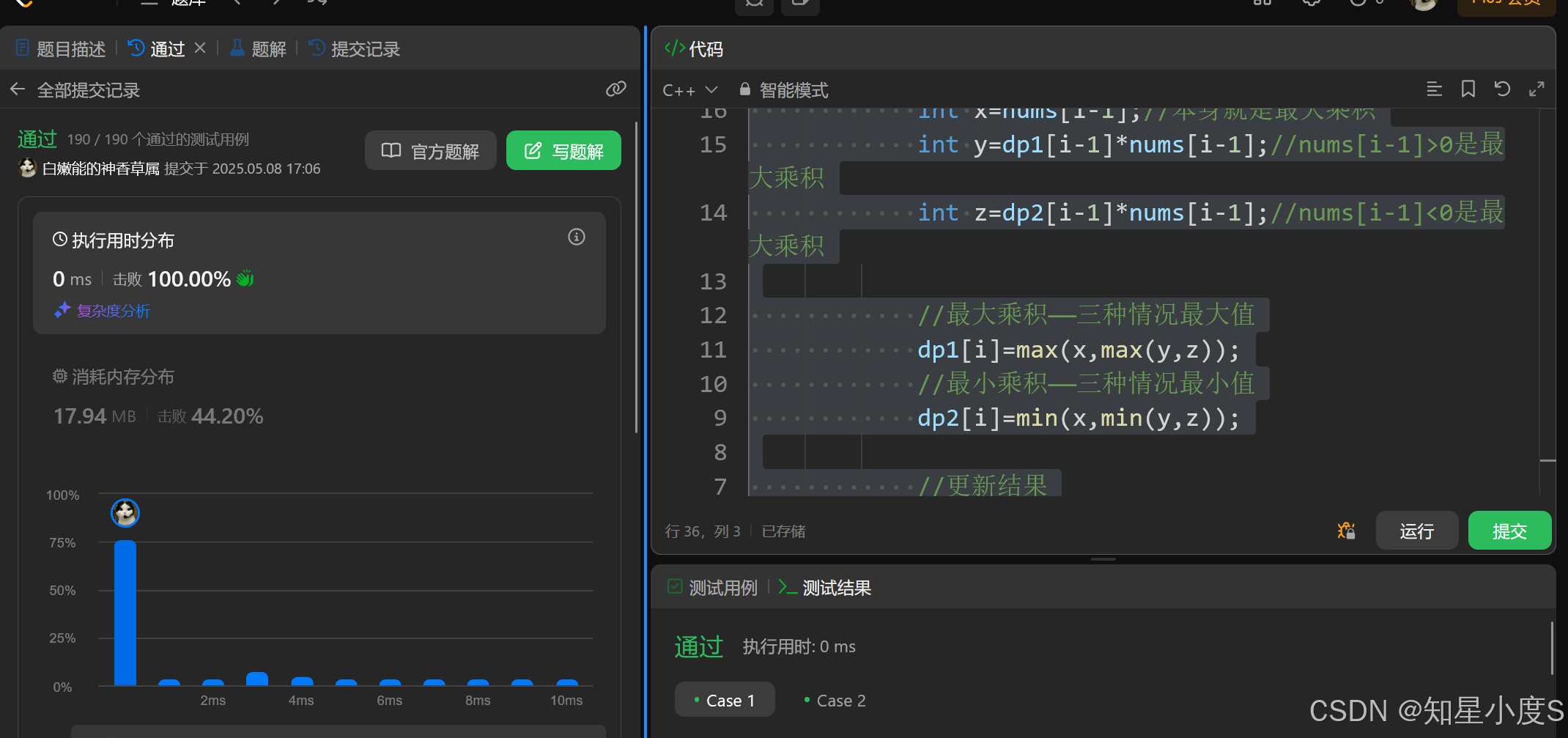This screenshot has height=738, width=1568.
Task: Open the 题目描述 tab
Action: (x=61, y=49)
